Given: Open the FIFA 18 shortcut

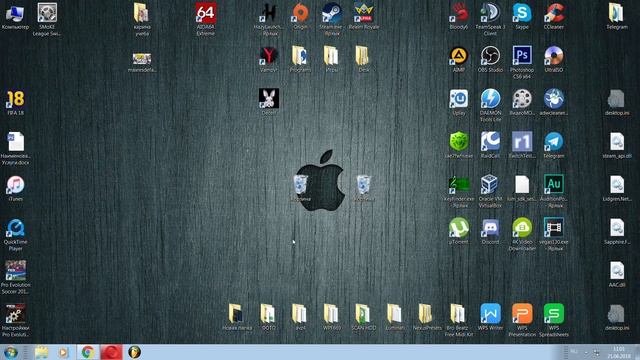Looking at the screenshot, I should (x=16, y=99).
